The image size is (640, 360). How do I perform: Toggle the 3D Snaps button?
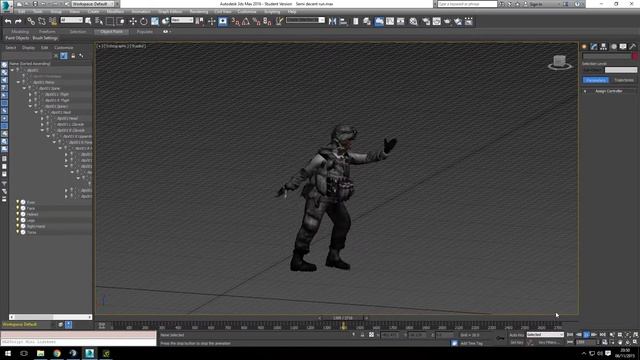pos(236,21)
